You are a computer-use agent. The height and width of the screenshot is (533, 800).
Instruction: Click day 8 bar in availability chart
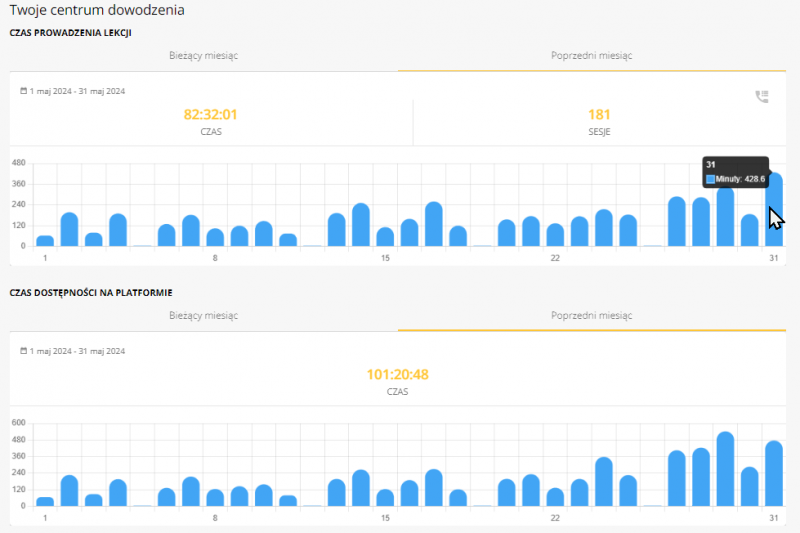coord(215,498)
